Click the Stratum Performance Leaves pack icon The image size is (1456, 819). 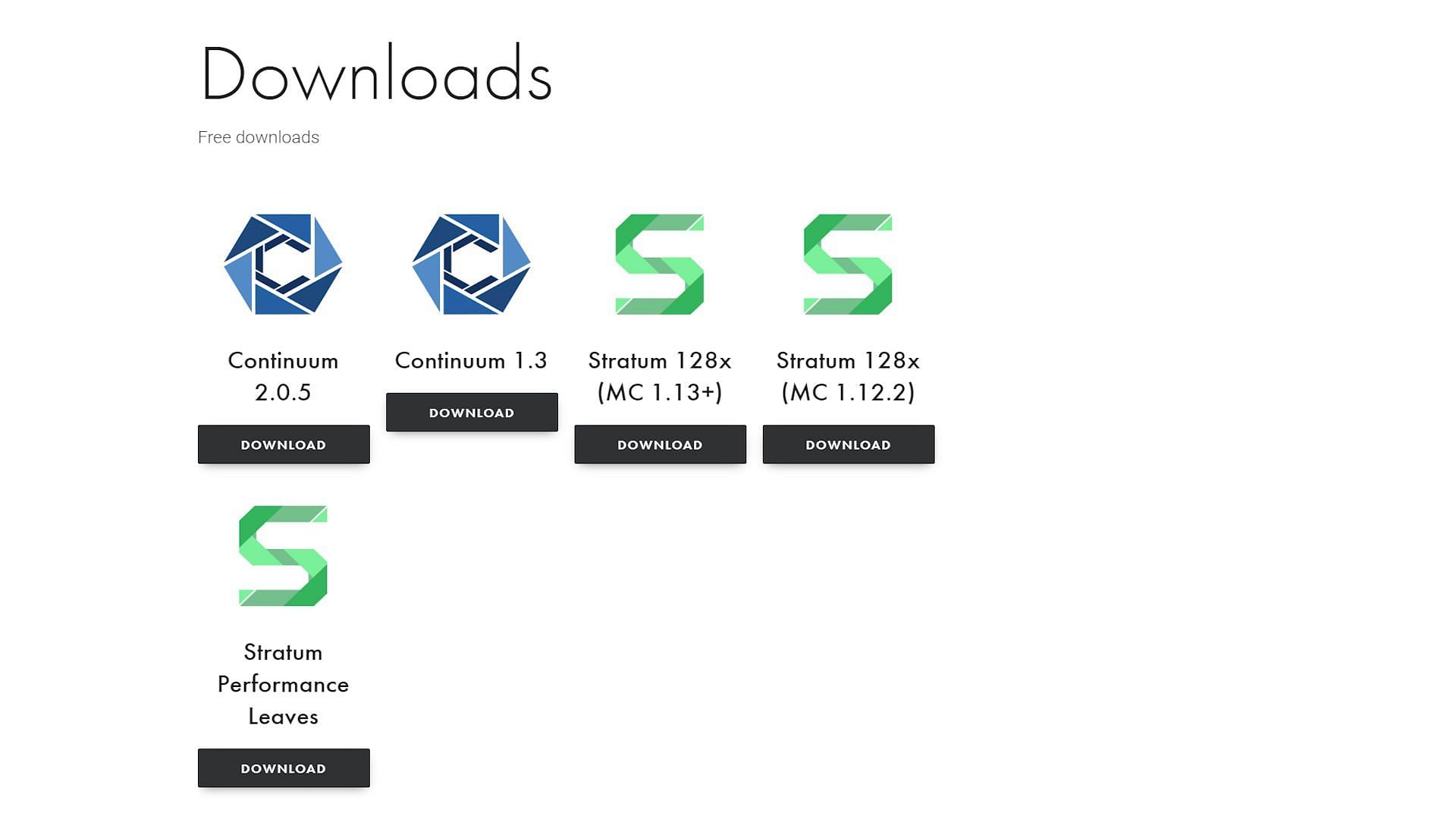[283, 556]
